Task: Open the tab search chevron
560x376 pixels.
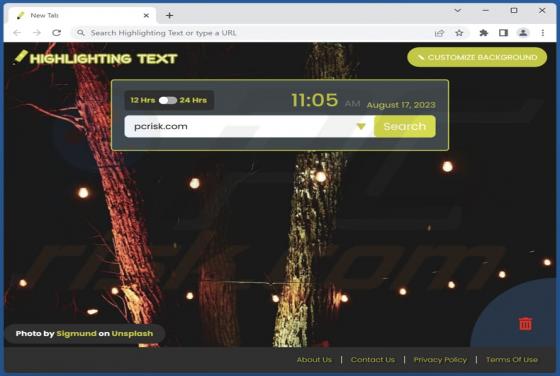Action: [x=458, y=11]
